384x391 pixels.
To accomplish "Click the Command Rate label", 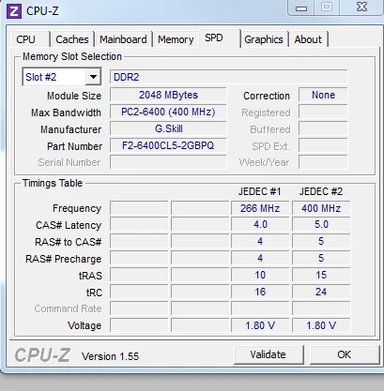I will (x=68, y=309).
